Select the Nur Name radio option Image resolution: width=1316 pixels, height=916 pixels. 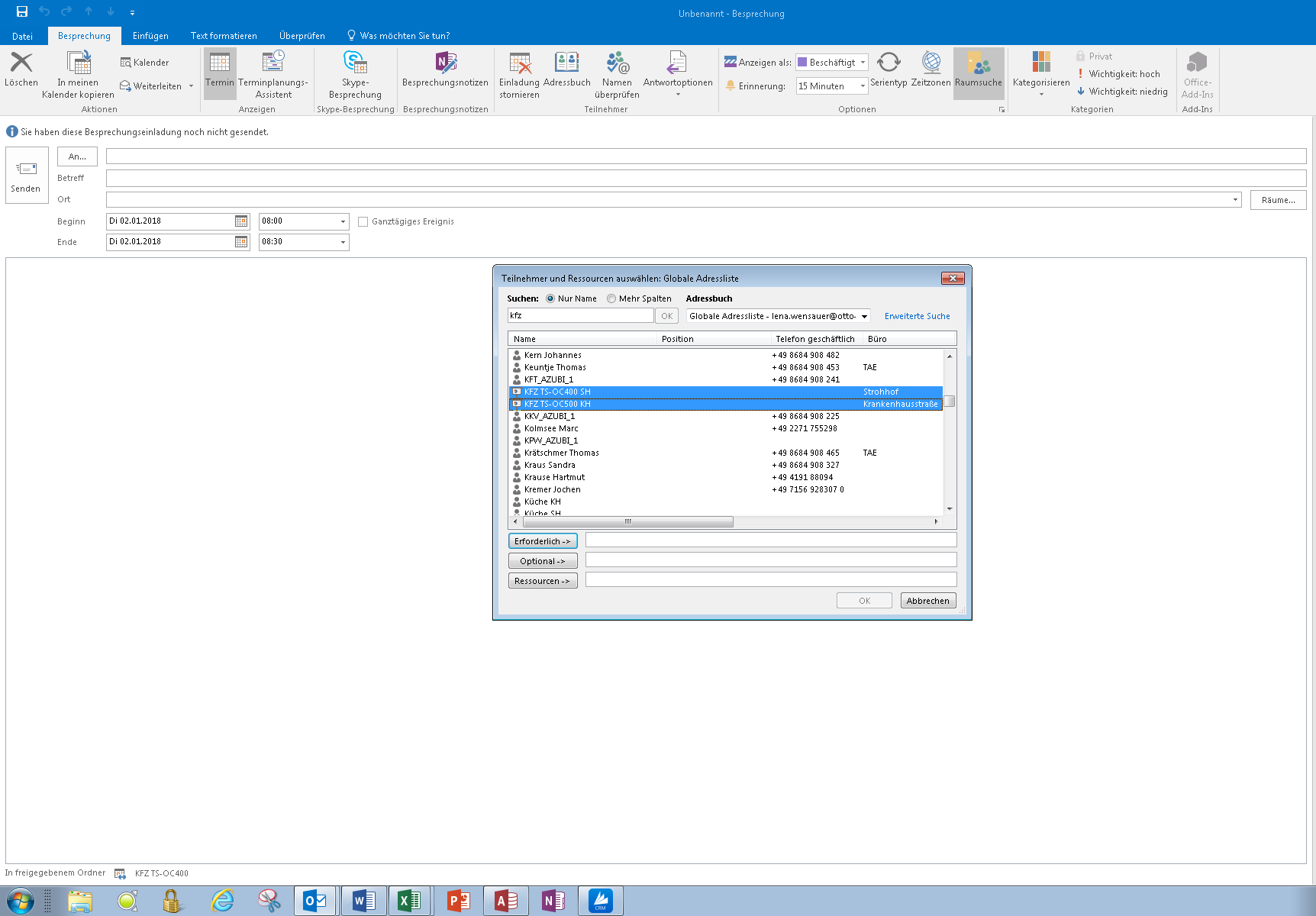pos(550,298)
